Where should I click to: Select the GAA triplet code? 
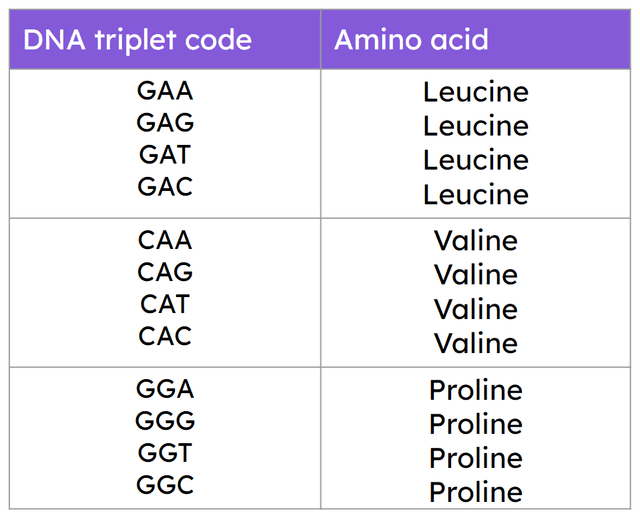point(165,91)
